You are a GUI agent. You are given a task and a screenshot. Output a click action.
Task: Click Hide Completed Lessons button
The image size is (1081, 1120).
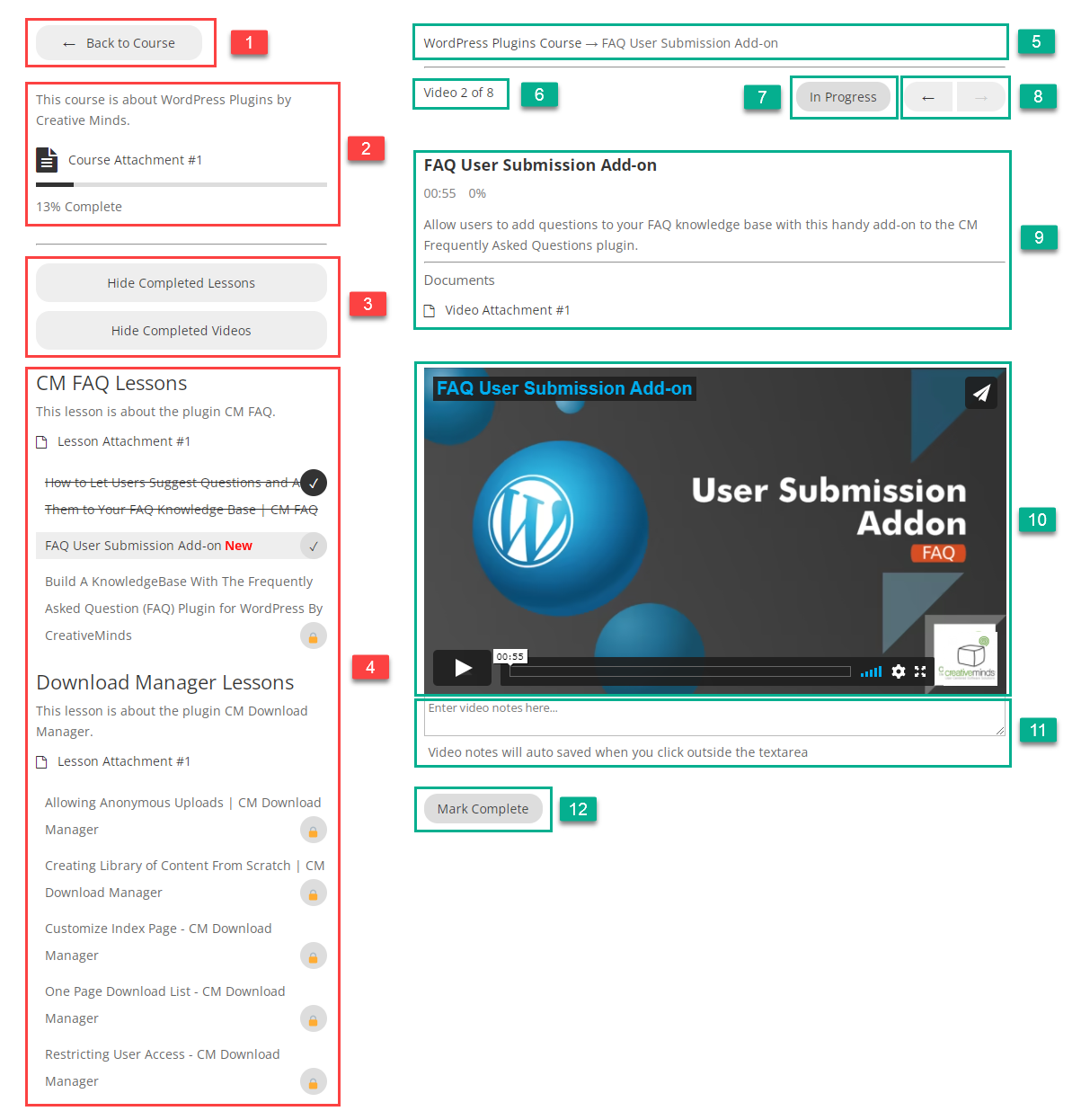point(182,283)
